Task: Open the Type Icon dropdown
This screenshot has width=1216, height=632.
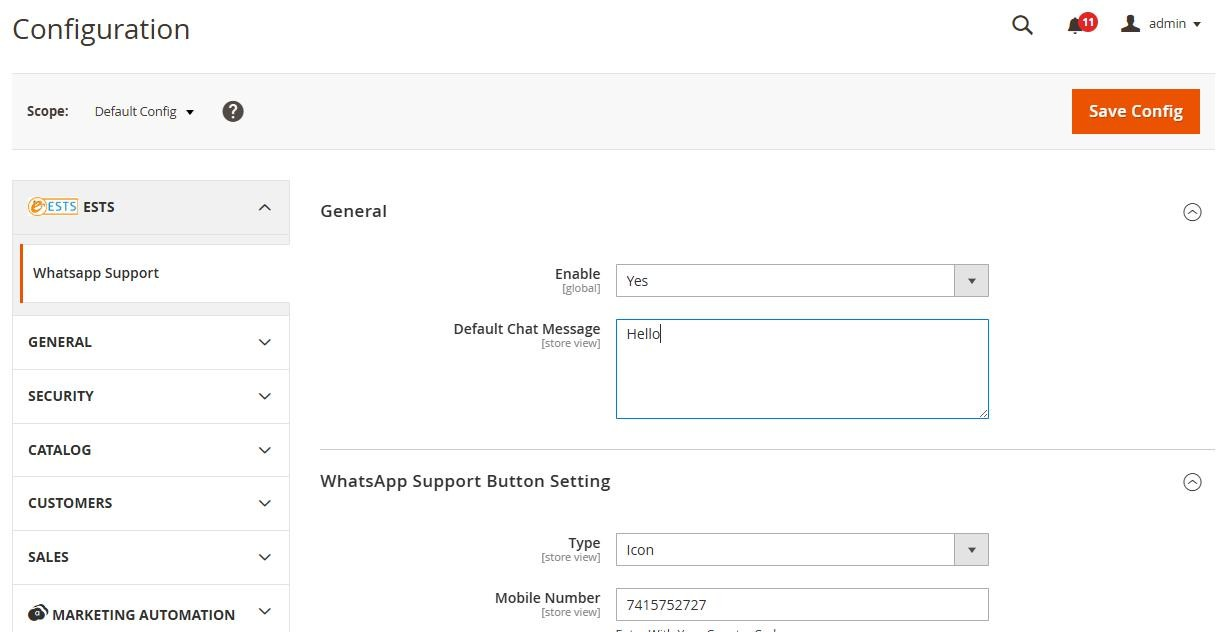Action: coord(802,550)
